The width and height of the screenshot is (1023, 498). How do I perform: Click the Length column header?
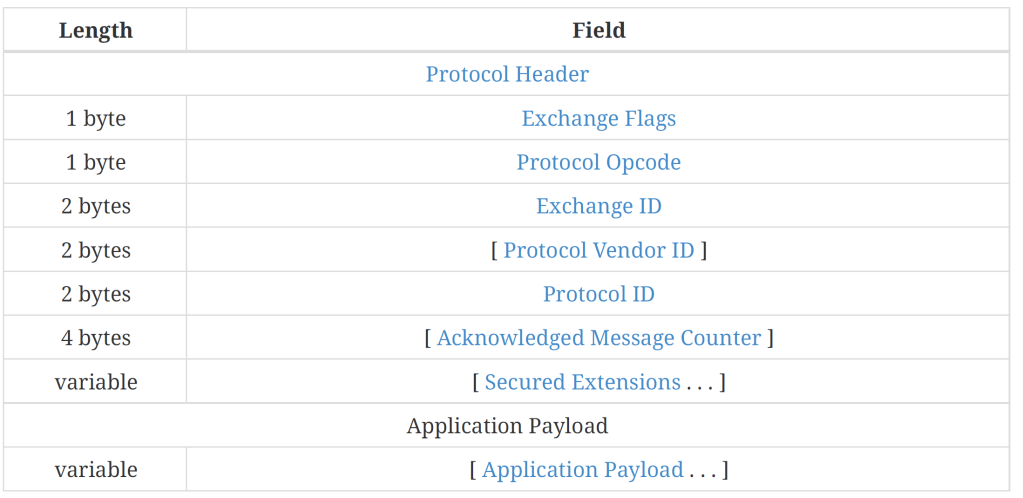[96, 30]
